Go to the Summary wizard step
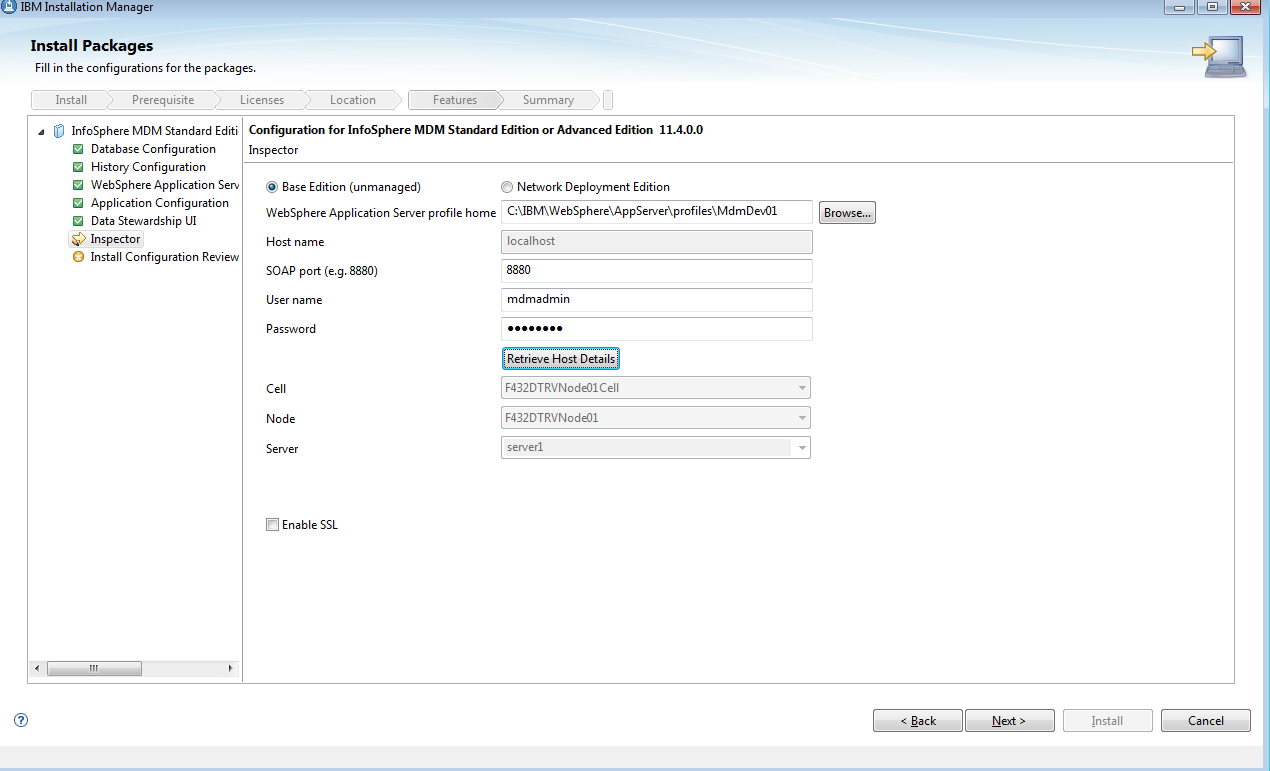The image size is (1270, 771). point(548,100)
